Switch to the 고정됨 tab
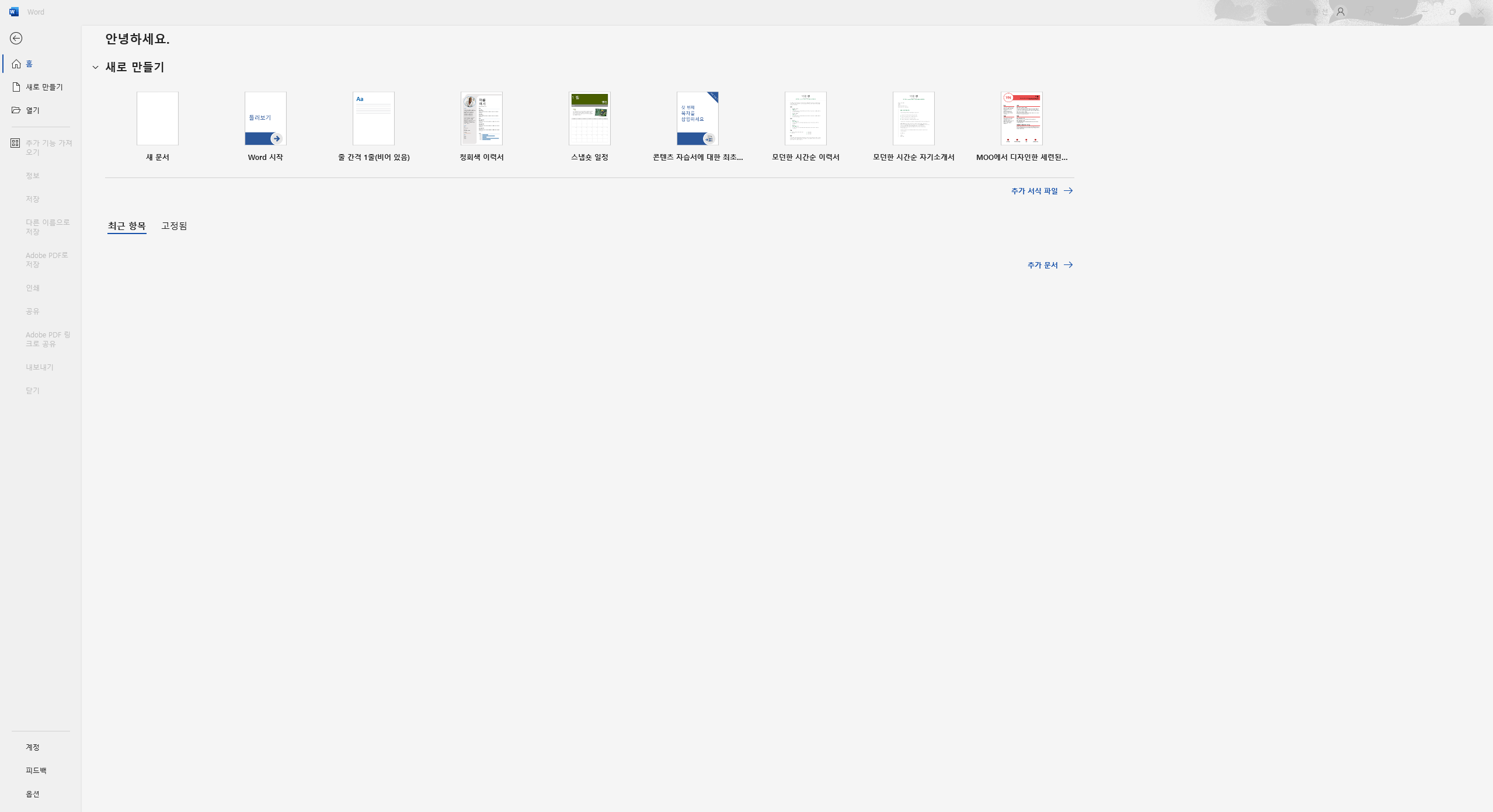 [174, 226]
